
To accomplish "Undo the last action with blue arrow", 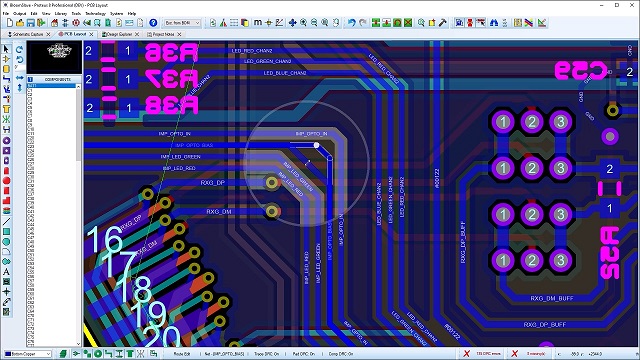I will (351, 23).
